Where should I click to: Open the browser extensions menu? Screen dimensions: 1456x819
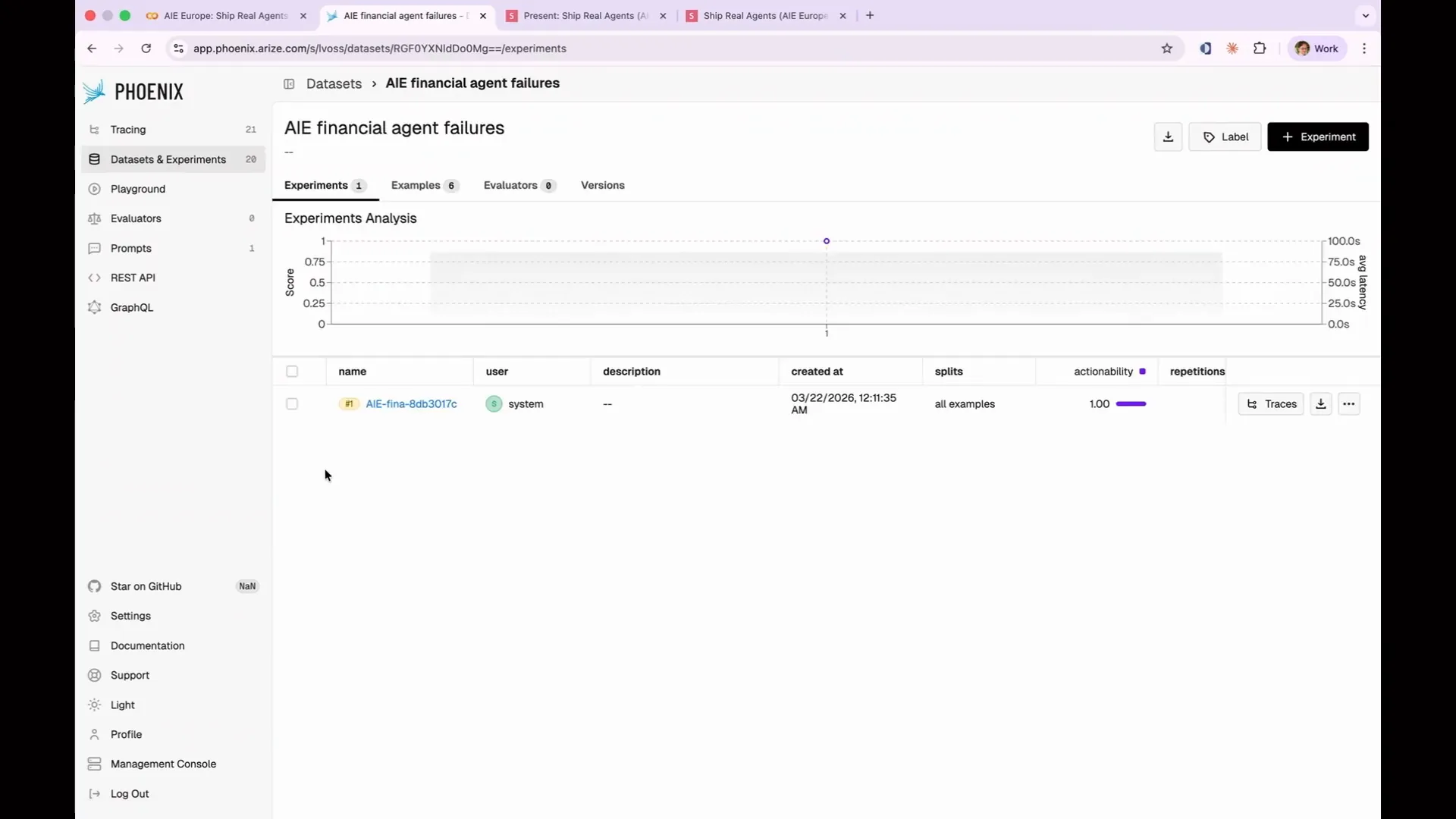click(1260, 49)
